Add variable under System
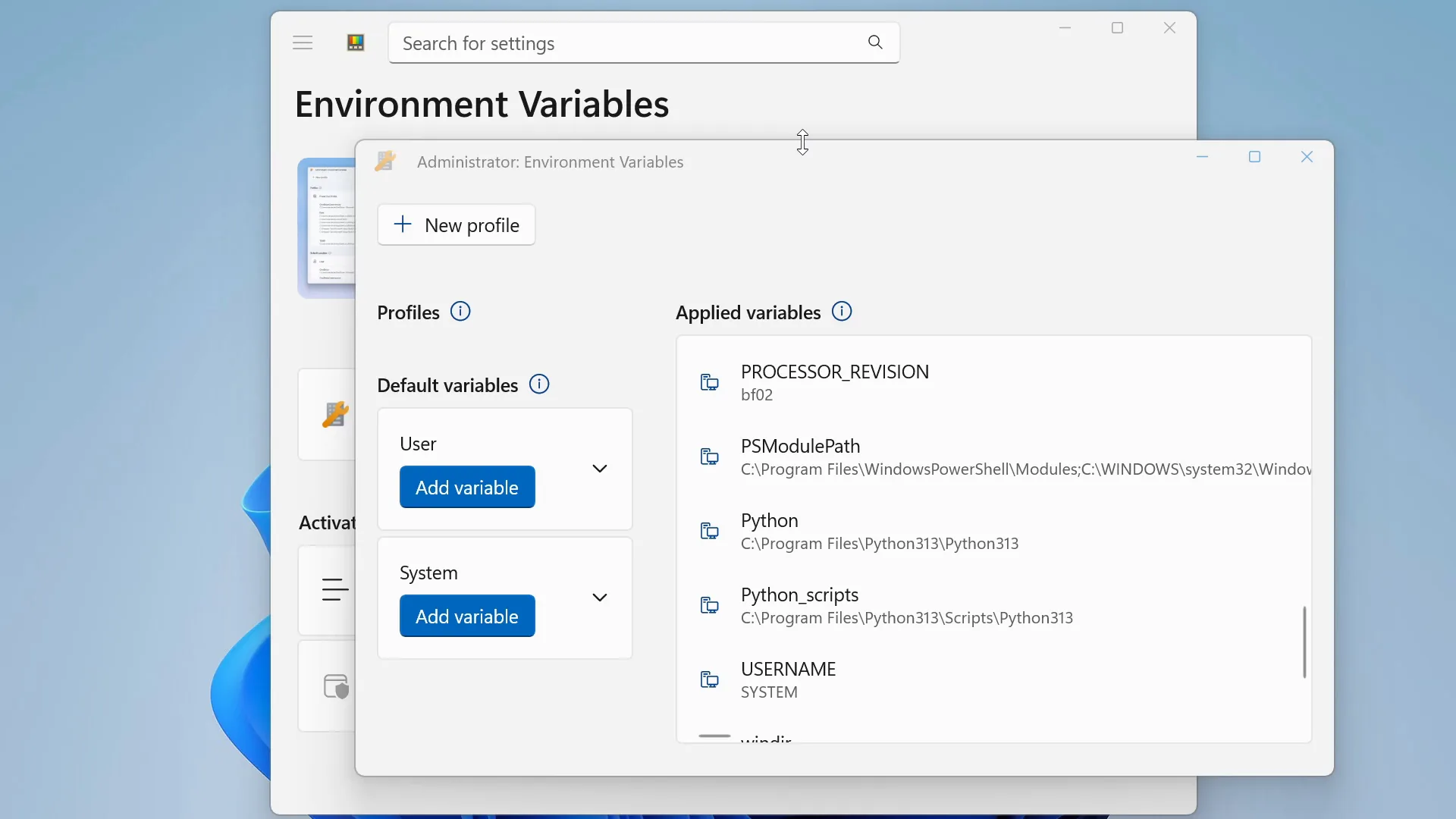Viewport: 1456px width, 819px height. pos(467,616)
